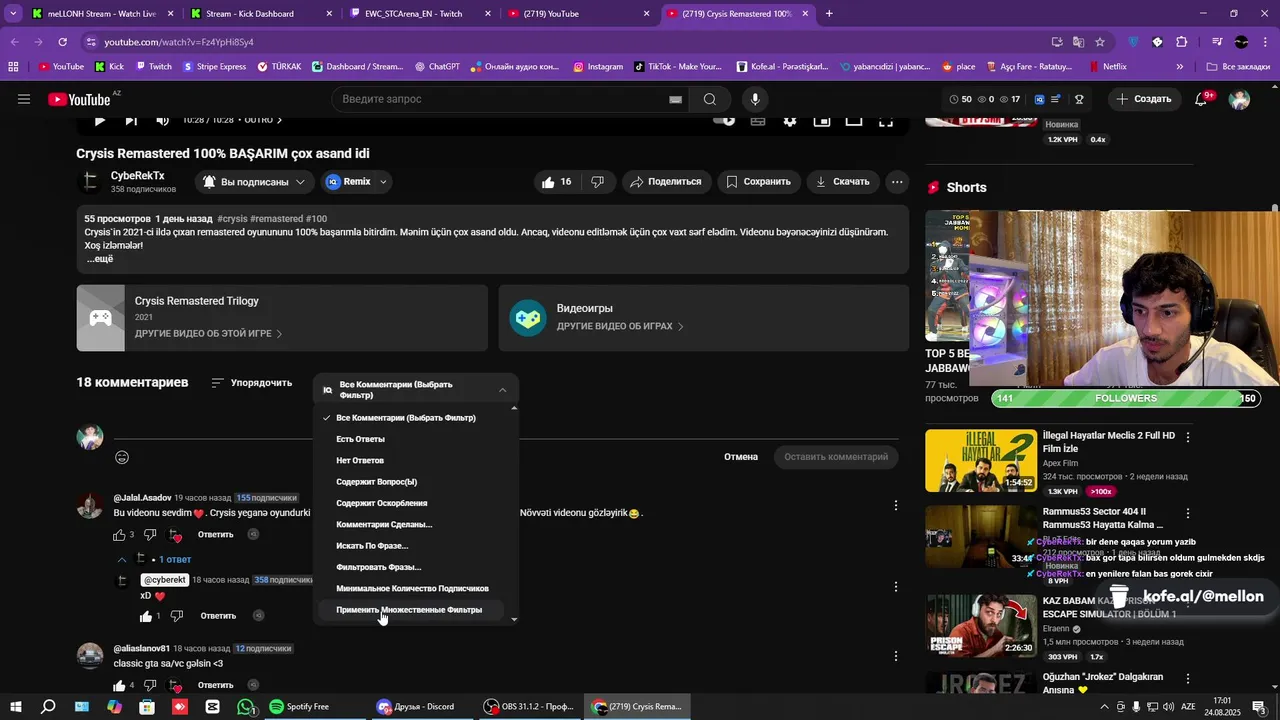1280x720 pixels.
Task: Select the 'Все Комментарии (Выбрать Фильтр)' checked option
Action: [x=406, y=418]
